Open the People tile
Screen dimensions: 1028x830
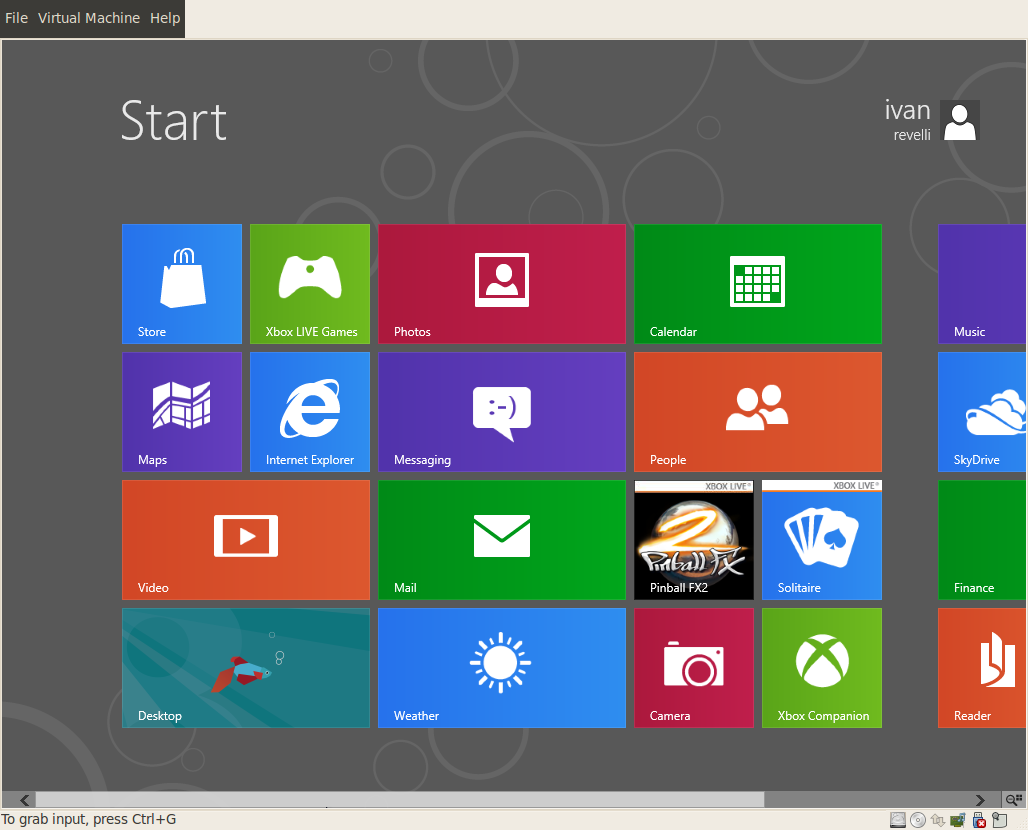(x=758, y=412)
